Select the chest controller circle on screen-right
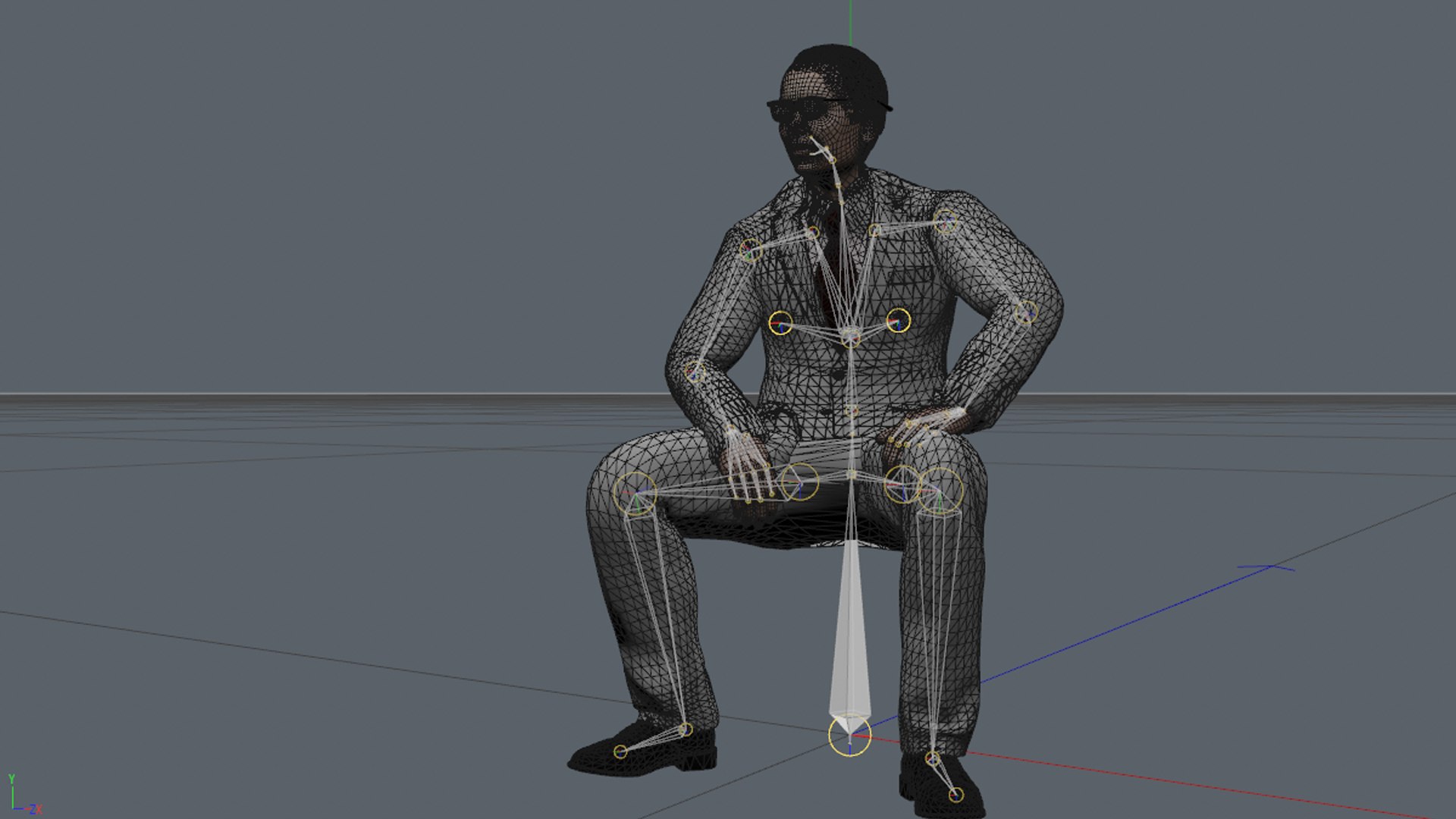The height and width of the screenshot is (819, 1456). tap(899, 320)
